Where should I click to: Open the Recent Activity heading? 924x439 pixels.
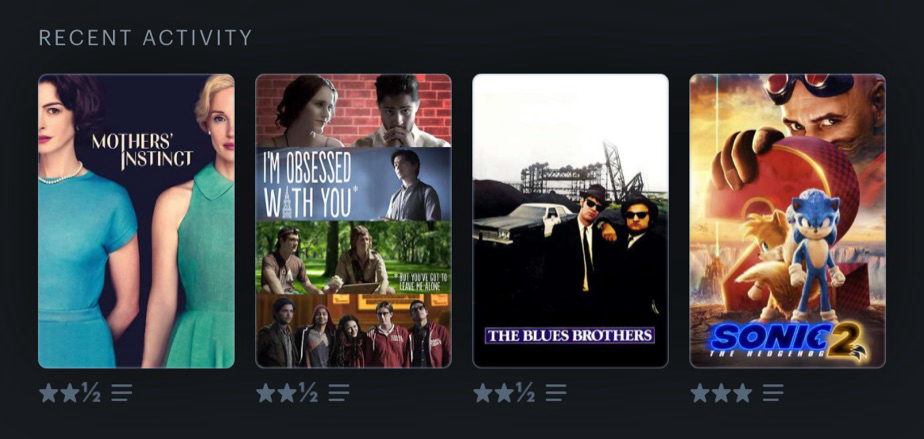click(x=146, y=38)
